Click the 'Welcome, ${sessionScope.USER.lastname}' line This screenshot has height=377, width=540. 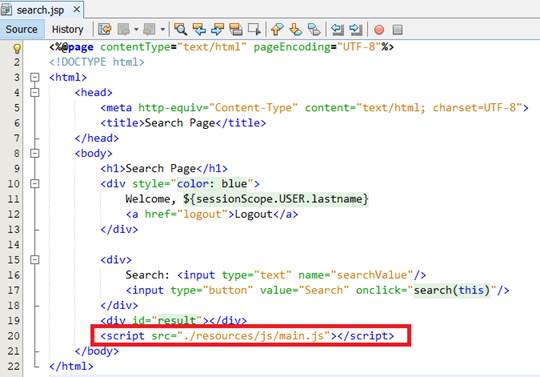pyautogui.click(x=247, y=199)
